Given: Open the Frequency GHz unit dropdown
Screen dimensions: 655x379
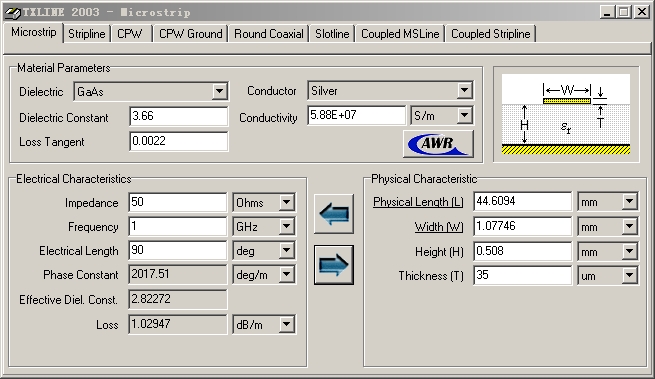Looking at the screenshot, I should (287, 226).
